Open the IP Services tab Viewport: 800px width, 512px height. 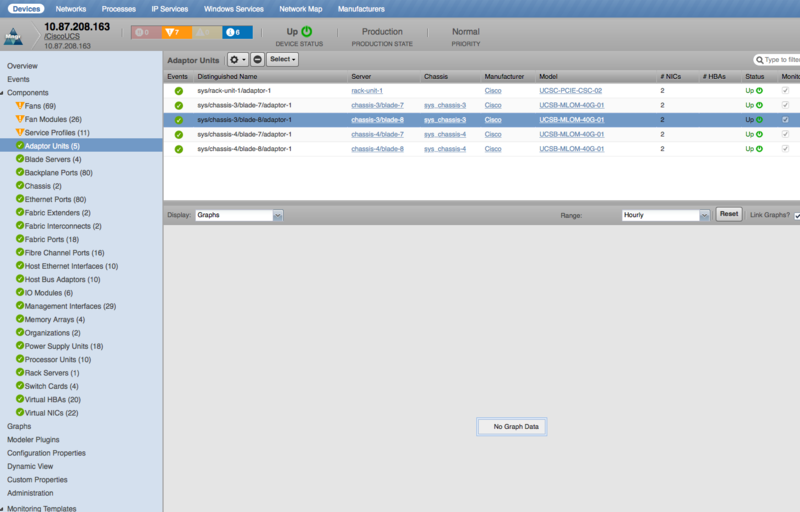tap(169, 9)
